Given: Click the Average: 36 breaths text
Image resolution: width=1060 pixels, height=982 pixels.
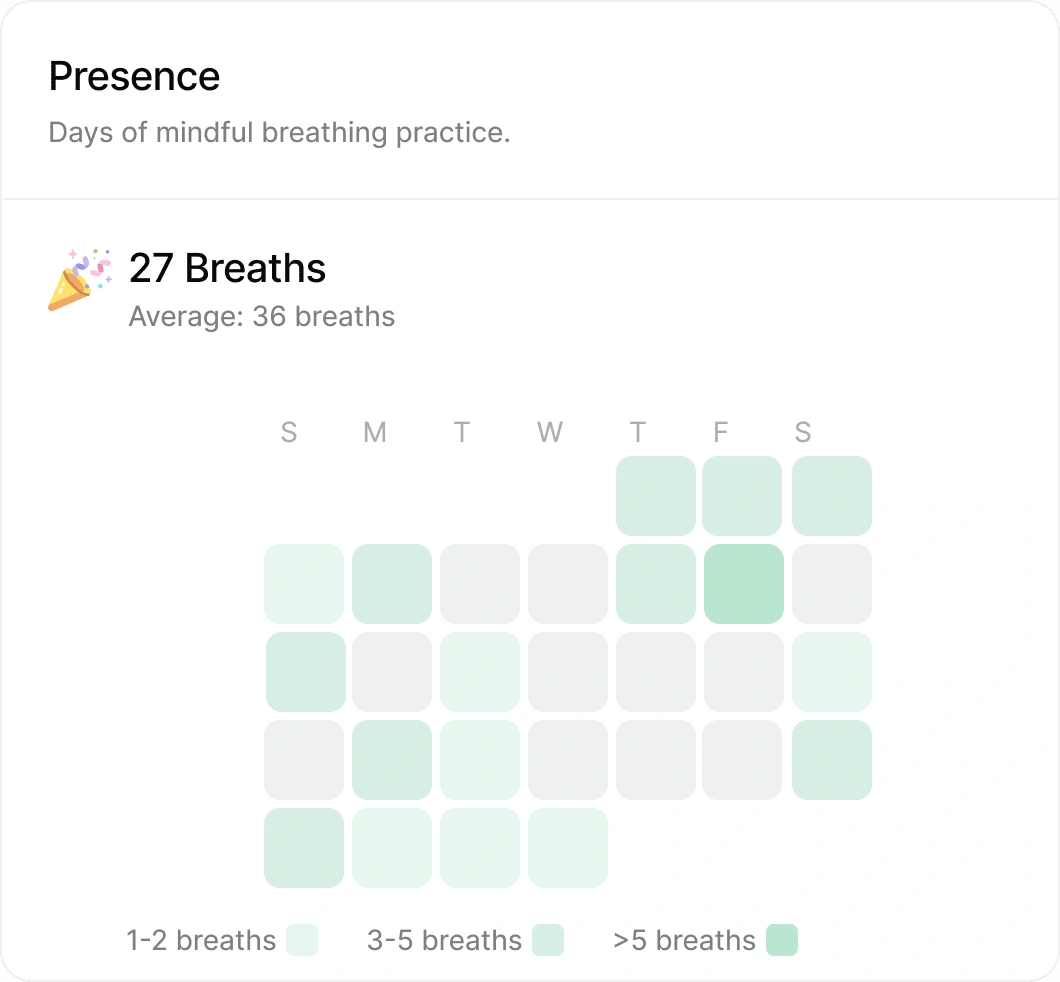Looking at the screenshot, I should point(261,316).
